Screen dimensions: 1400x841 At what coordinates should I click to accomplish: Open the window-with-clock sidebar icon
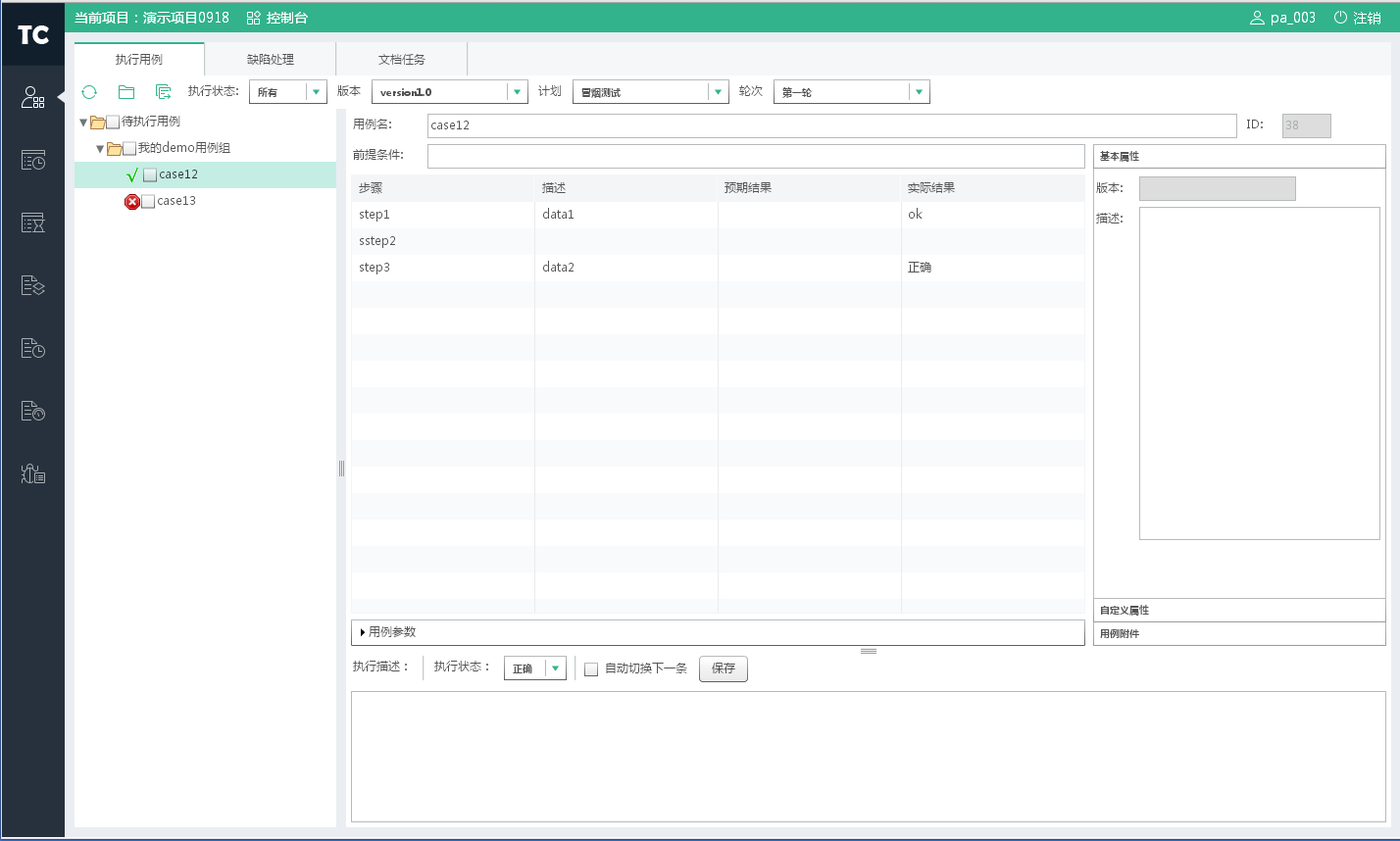[32, 160]
